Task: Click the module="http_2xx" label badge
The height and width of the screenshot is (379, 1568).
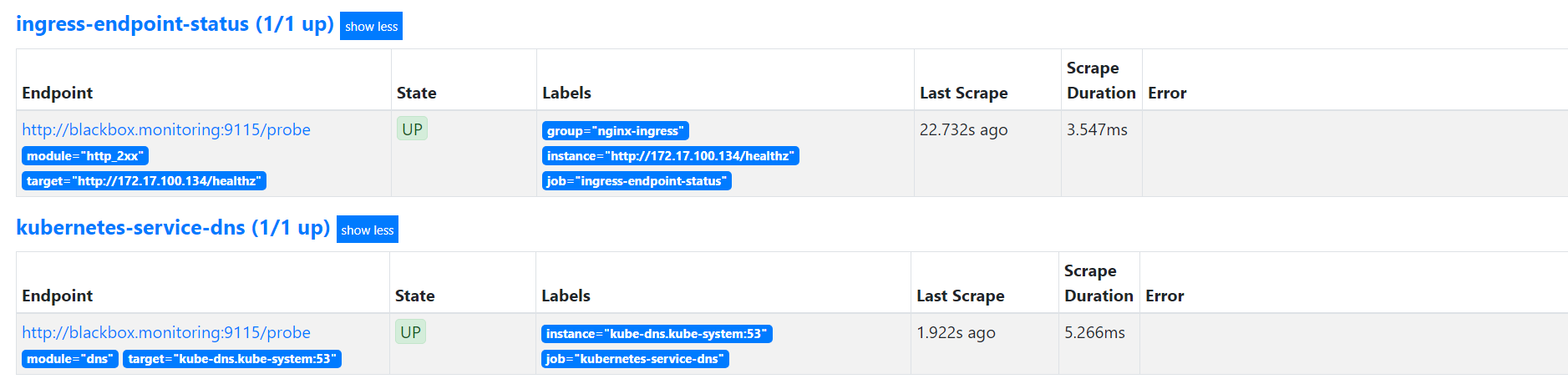Action: tap(85, 156)
